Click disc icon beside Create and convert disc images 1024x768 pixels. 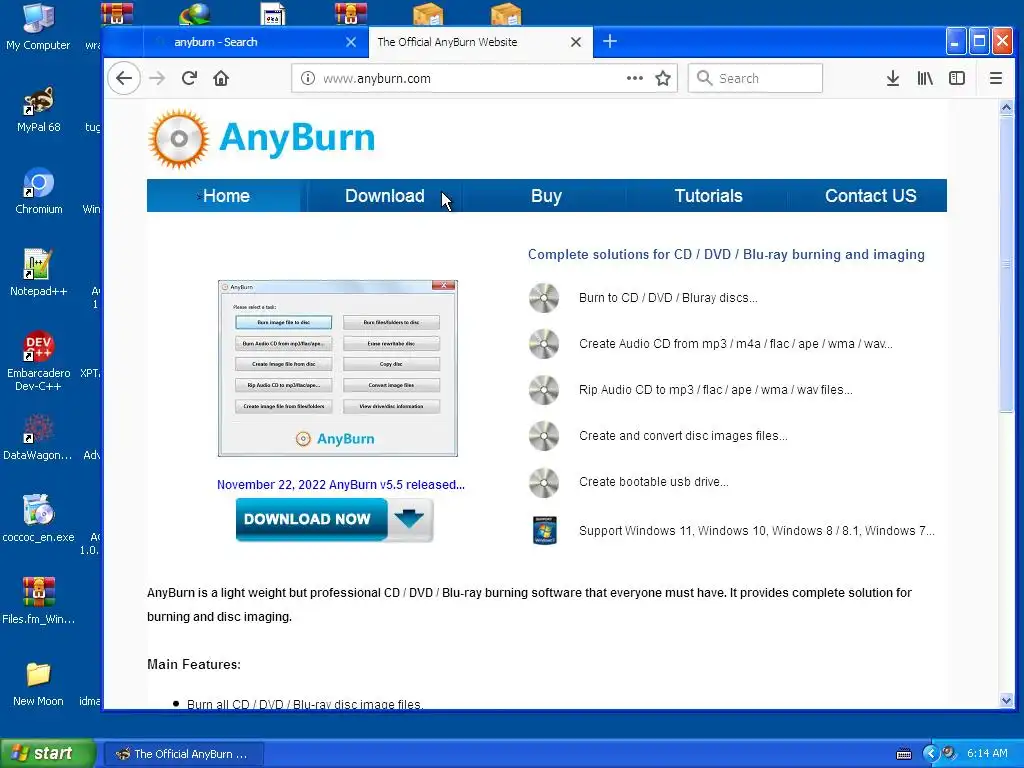(x=544, y=436)
